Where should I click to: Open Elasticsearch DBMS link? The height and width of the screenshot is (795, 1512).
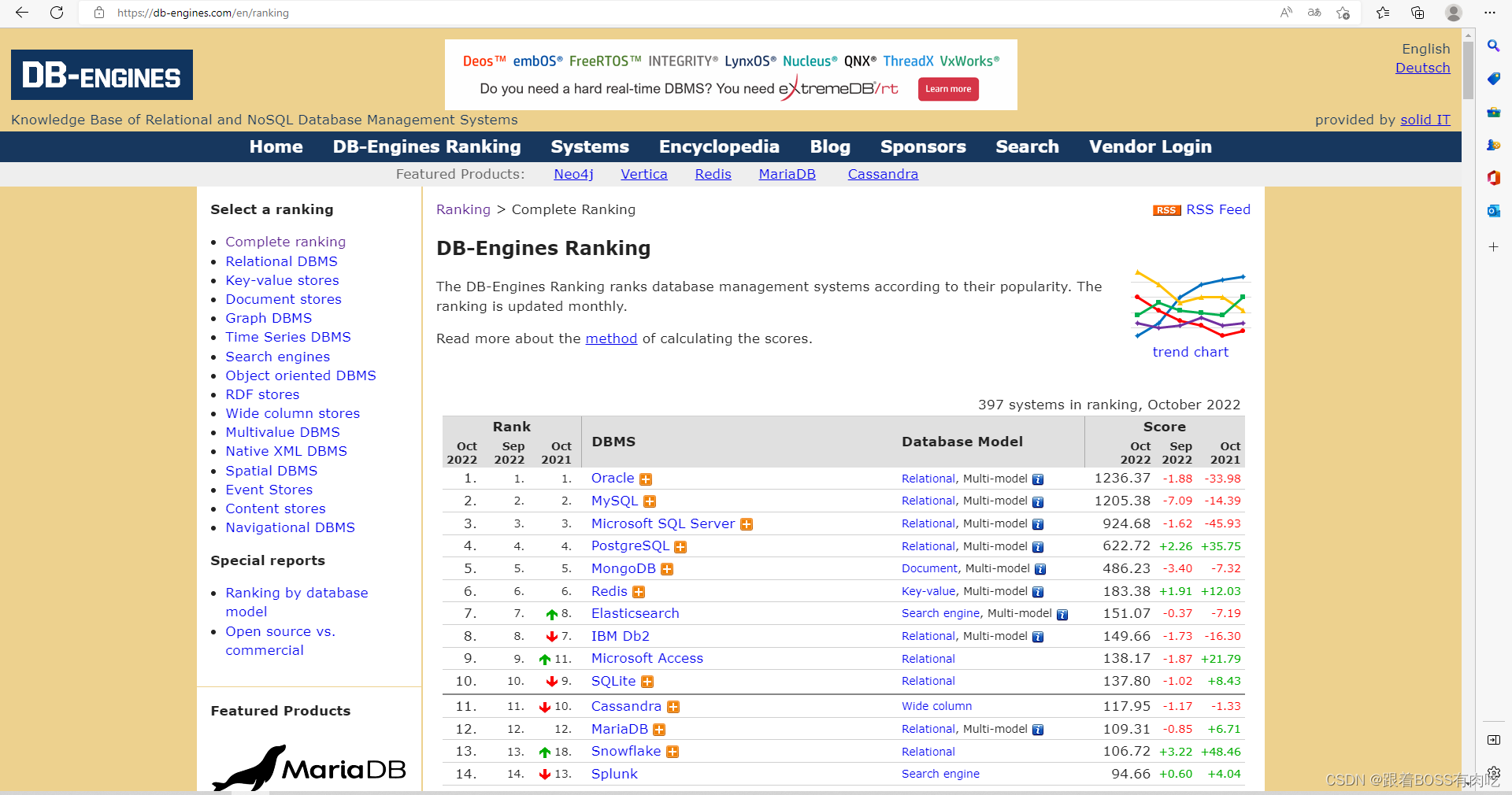[x=635, y=613]
